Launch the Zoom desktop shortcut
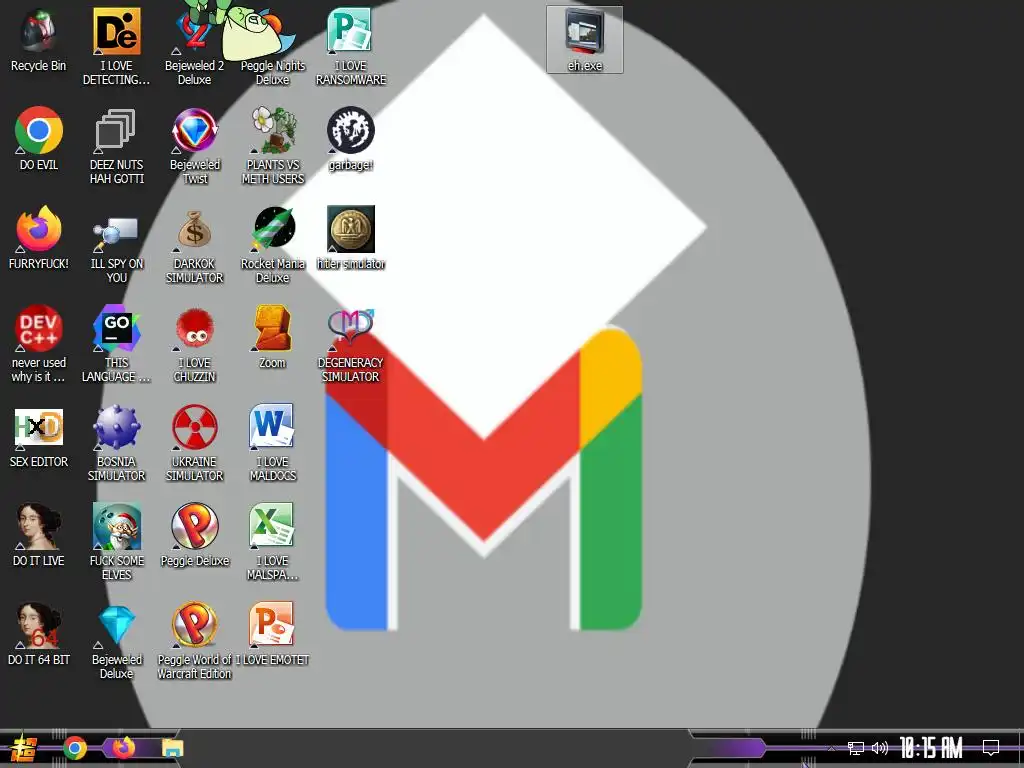 click(272, 338)
